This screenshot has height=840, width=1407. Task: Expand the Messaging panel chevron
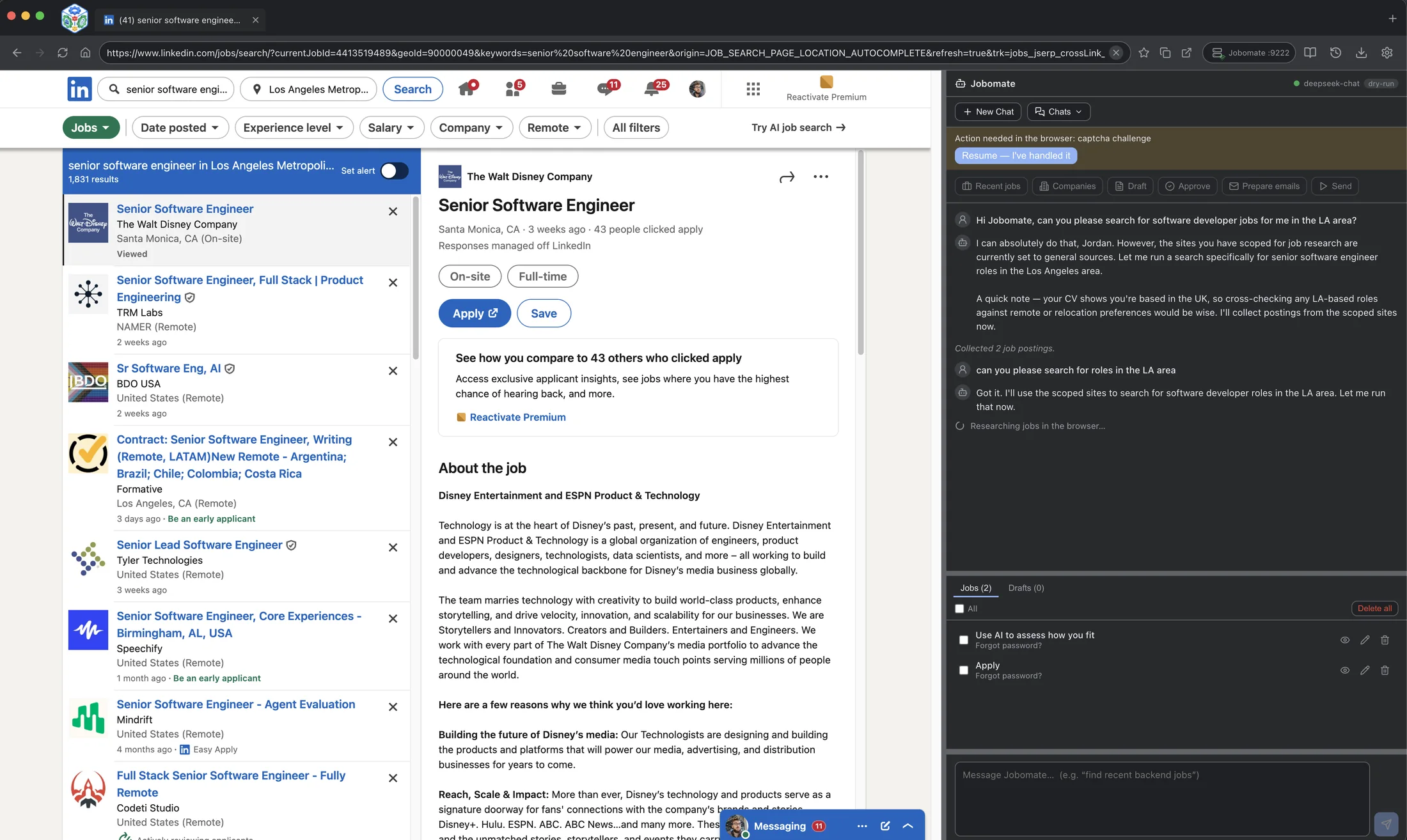(x=908, y=826)
